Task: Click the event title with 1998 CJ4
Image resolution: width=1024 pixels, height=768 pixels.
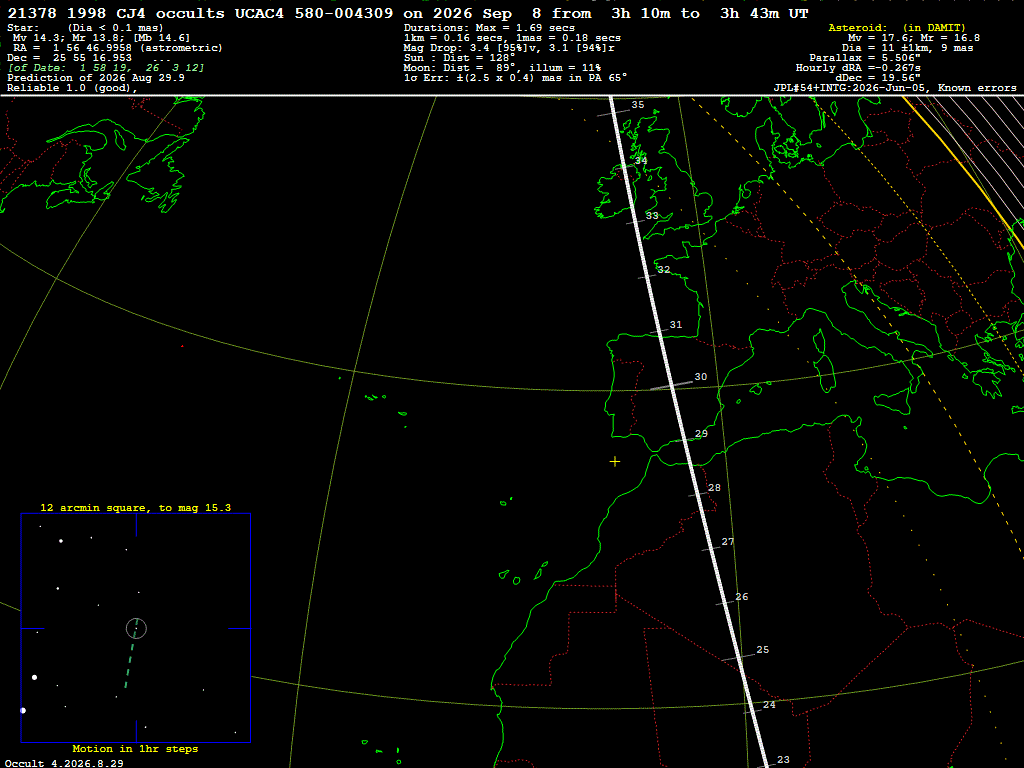Action: click(408, 13)
